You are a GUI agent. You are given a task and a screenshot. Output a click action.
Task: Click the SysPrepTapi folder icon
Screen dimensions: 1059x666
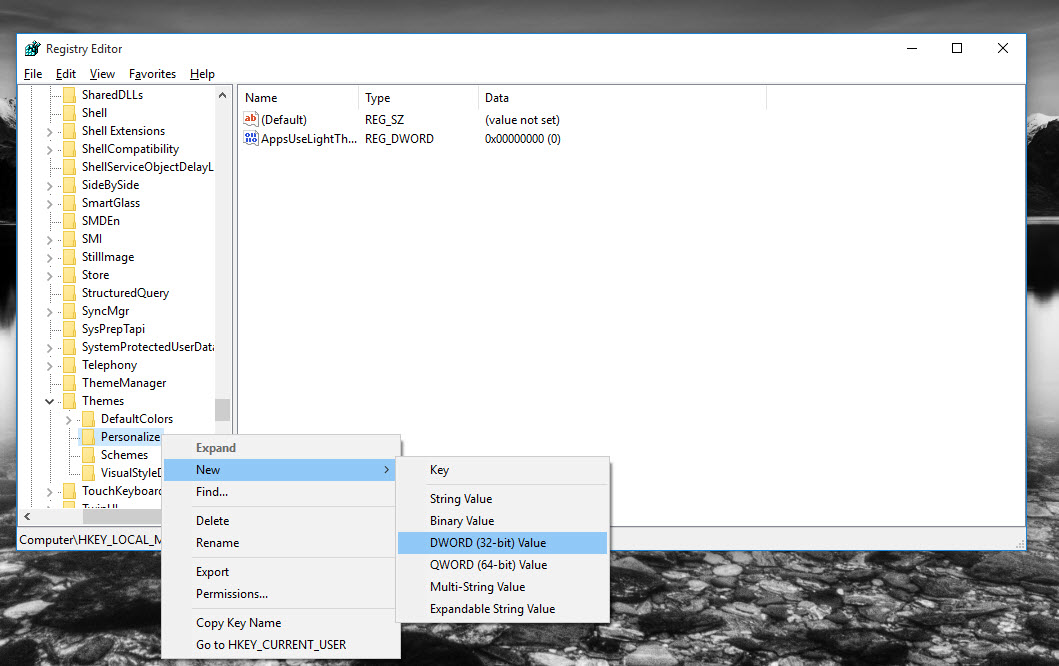point(70,329)
